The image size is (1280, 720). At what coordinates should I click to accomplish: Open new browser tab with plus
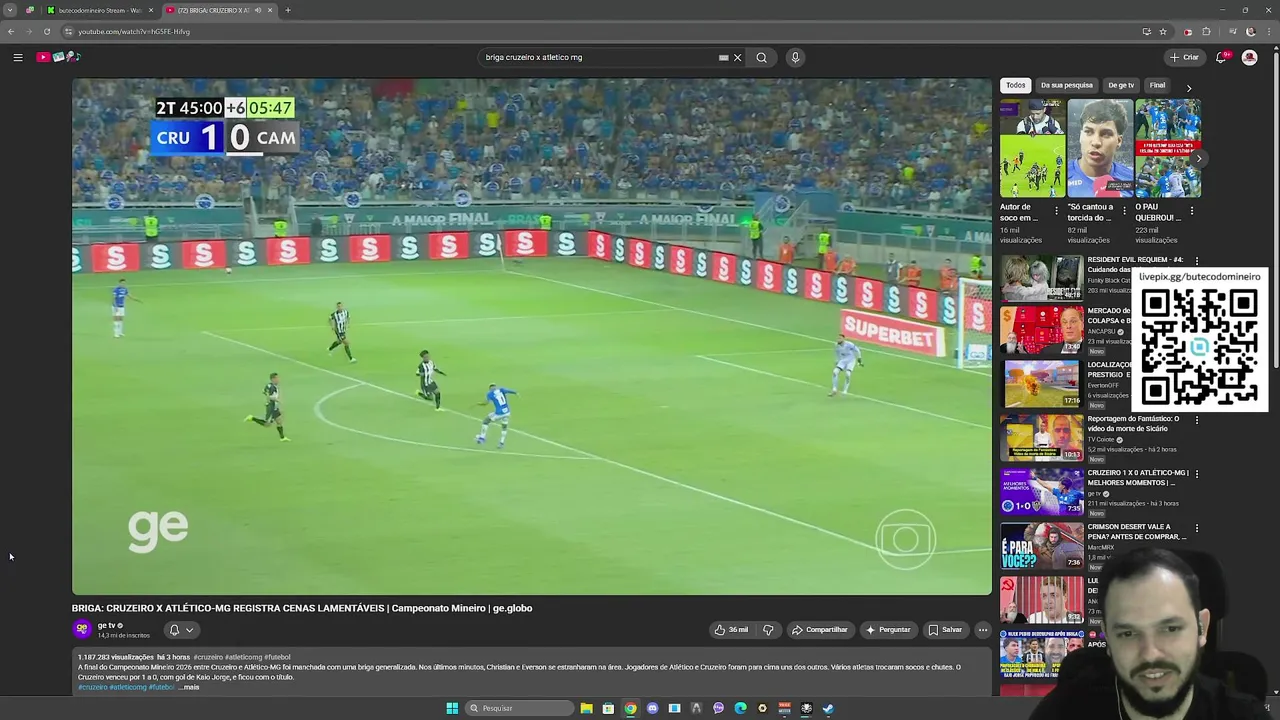click(x=288, y=10)
